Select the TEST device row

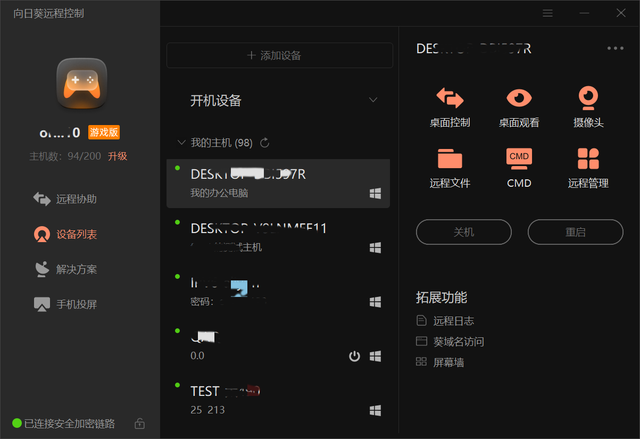coord(278,401)
